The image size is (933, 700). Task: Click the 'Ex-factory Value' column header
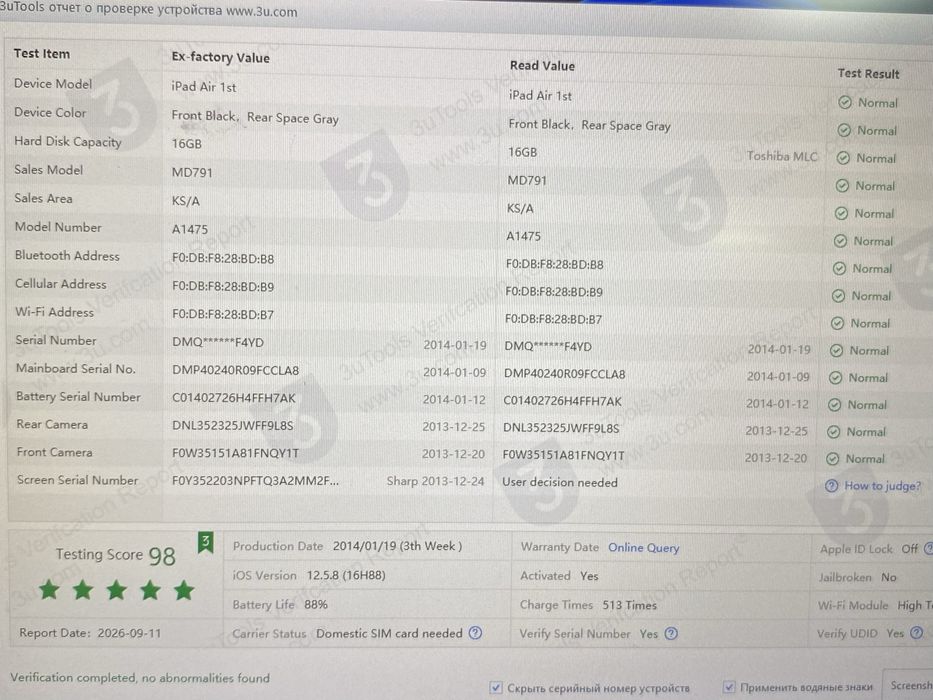point(221,58)
